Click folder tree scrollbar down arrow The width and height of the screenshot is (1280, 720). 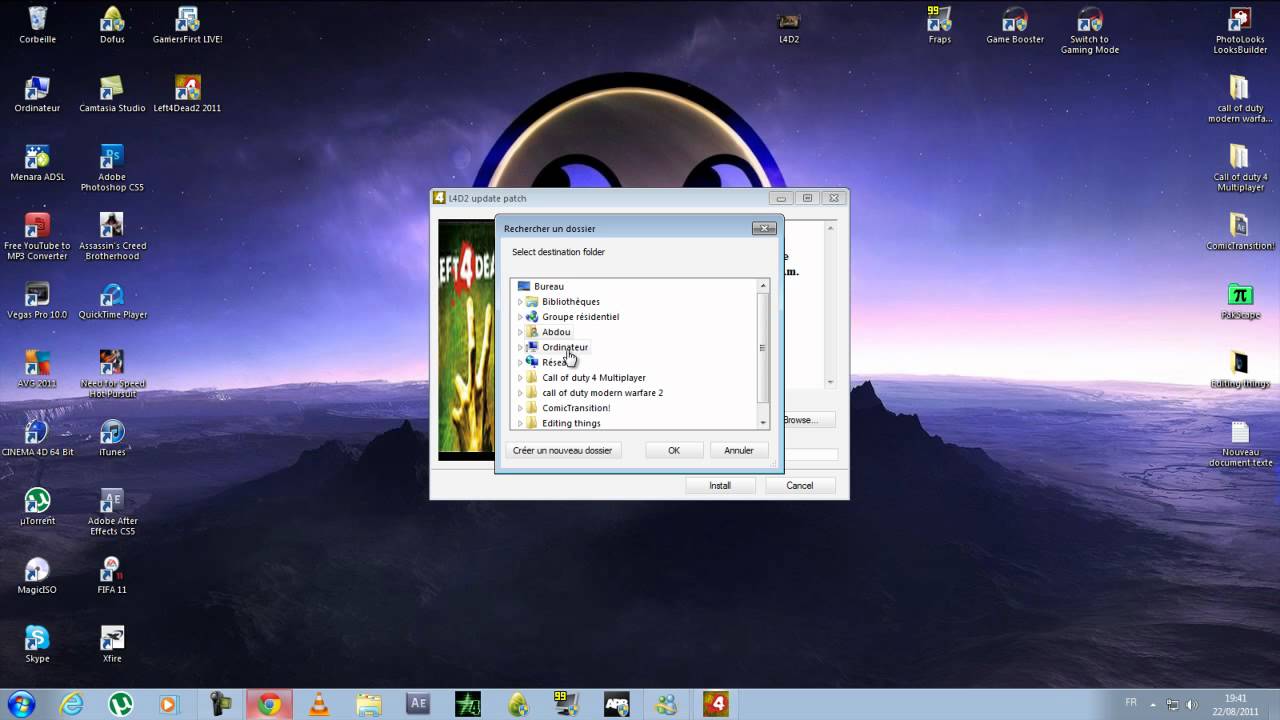[763, 423]
